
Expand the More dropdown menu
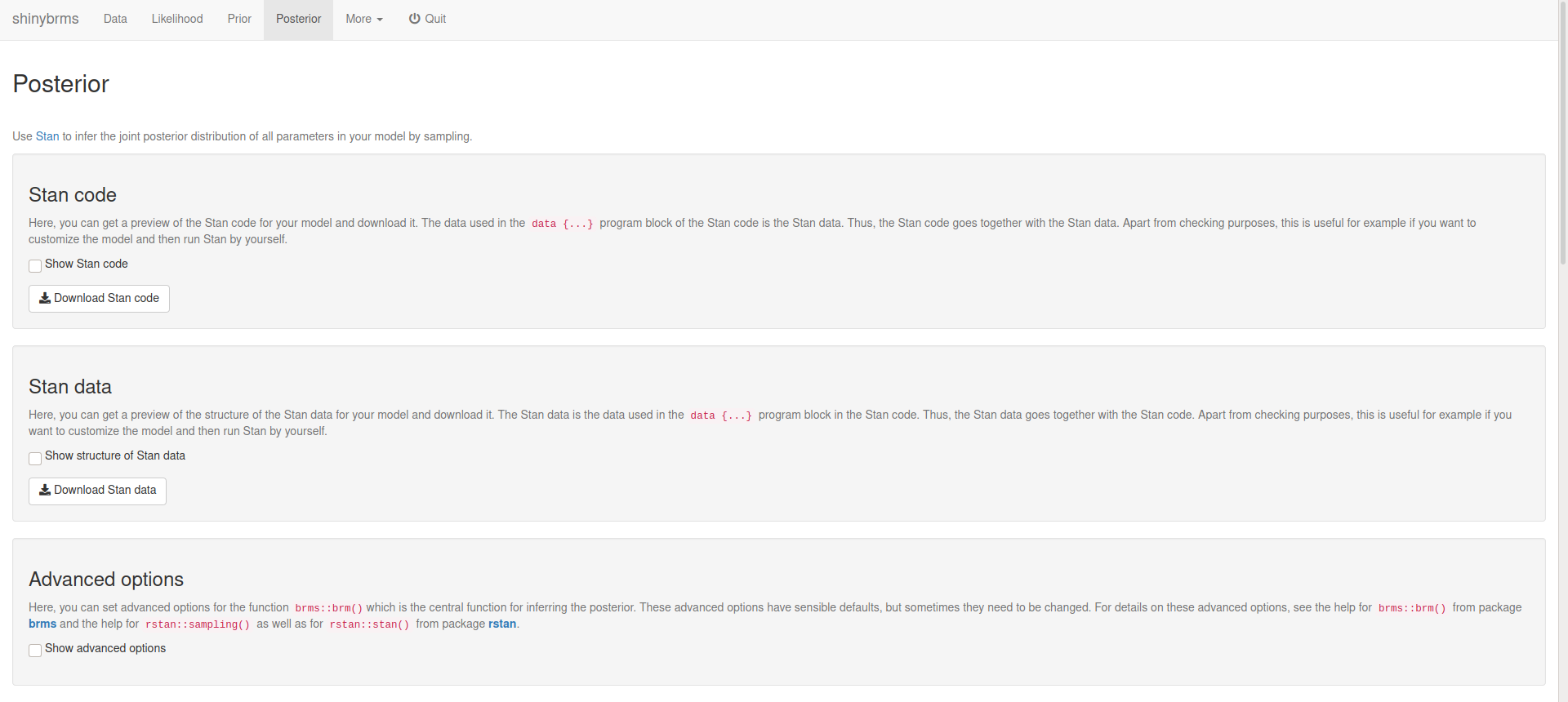point(364,19)
